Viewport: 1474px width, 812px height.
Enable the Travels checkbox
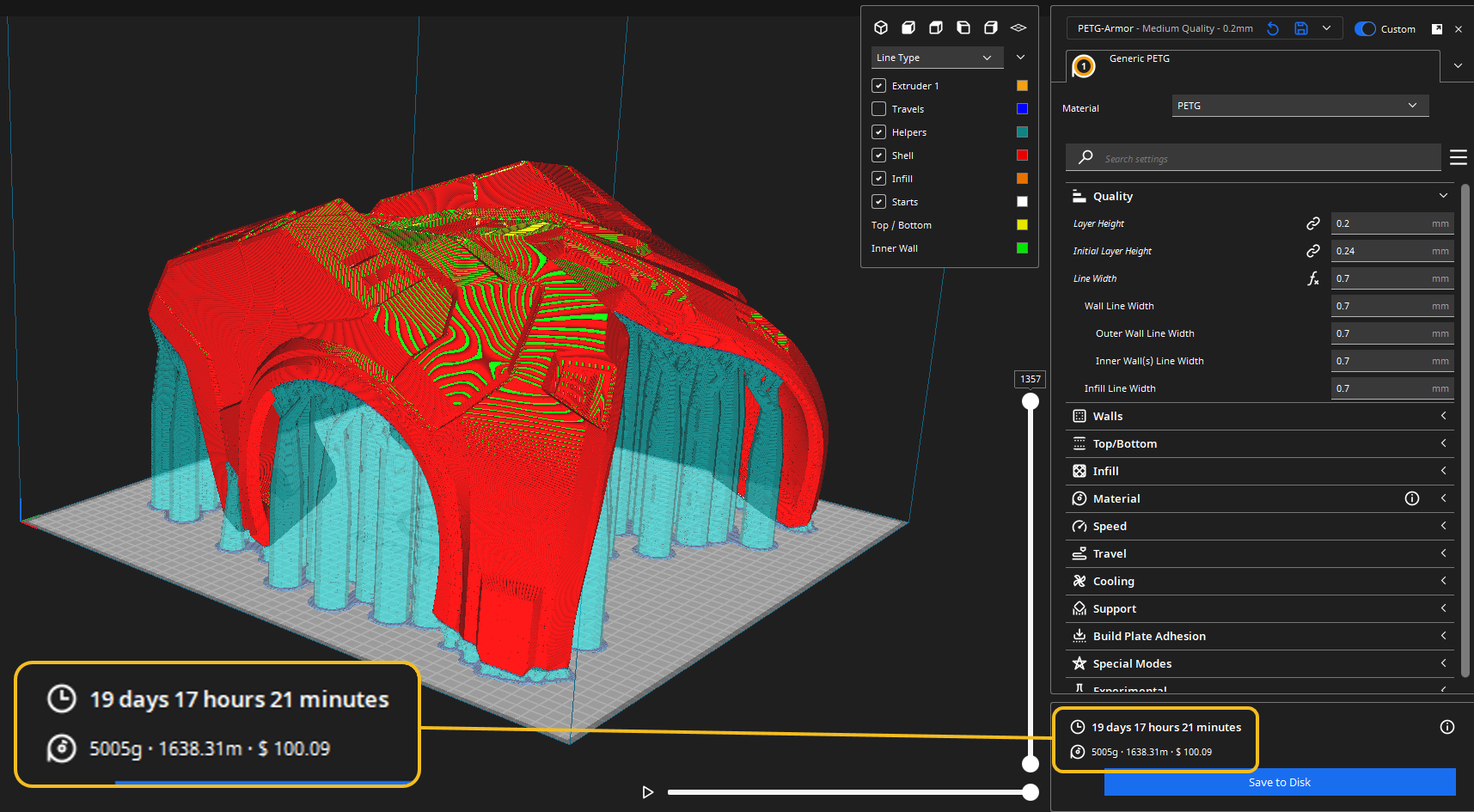[x=878, y=109]
